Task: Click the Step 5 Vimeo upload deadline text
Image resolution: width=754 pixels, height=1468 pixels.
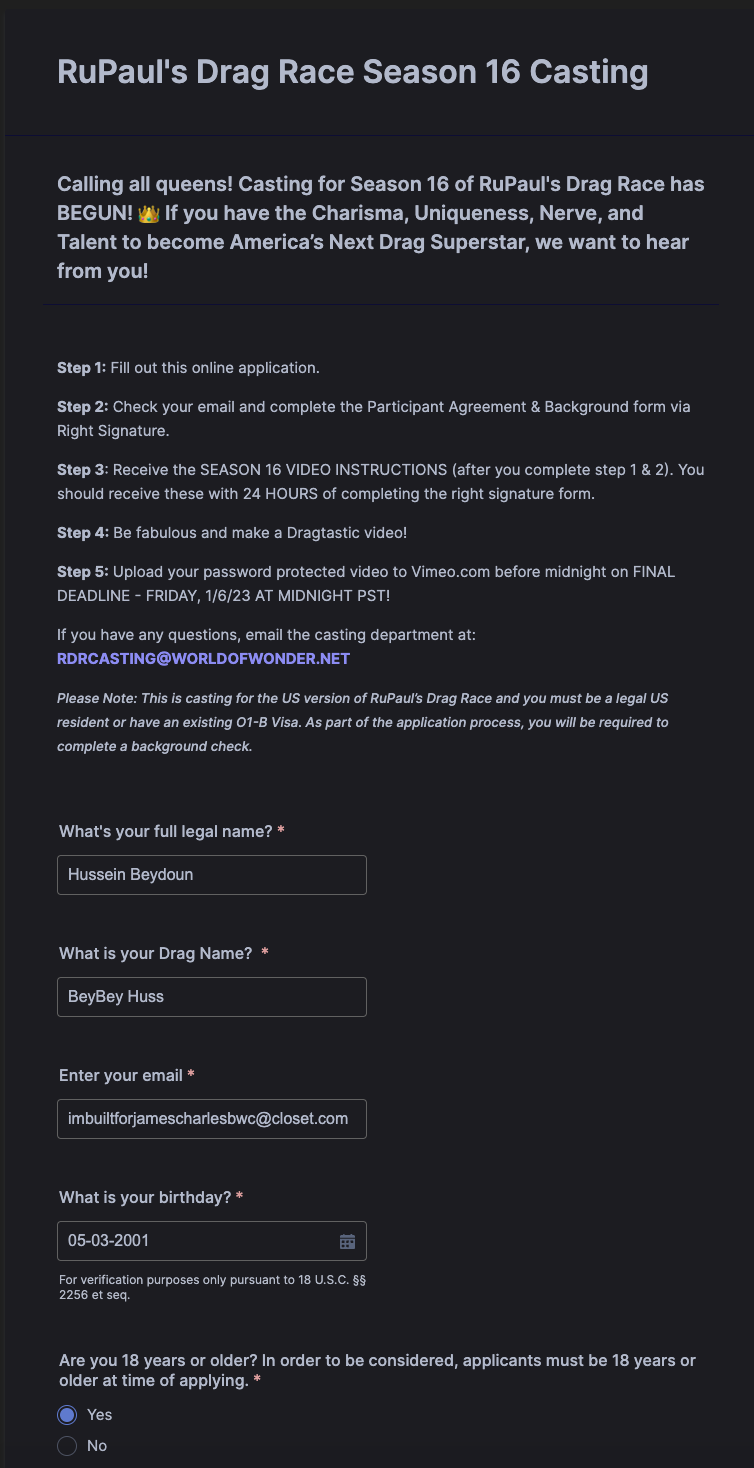Action: click(366, 583)
